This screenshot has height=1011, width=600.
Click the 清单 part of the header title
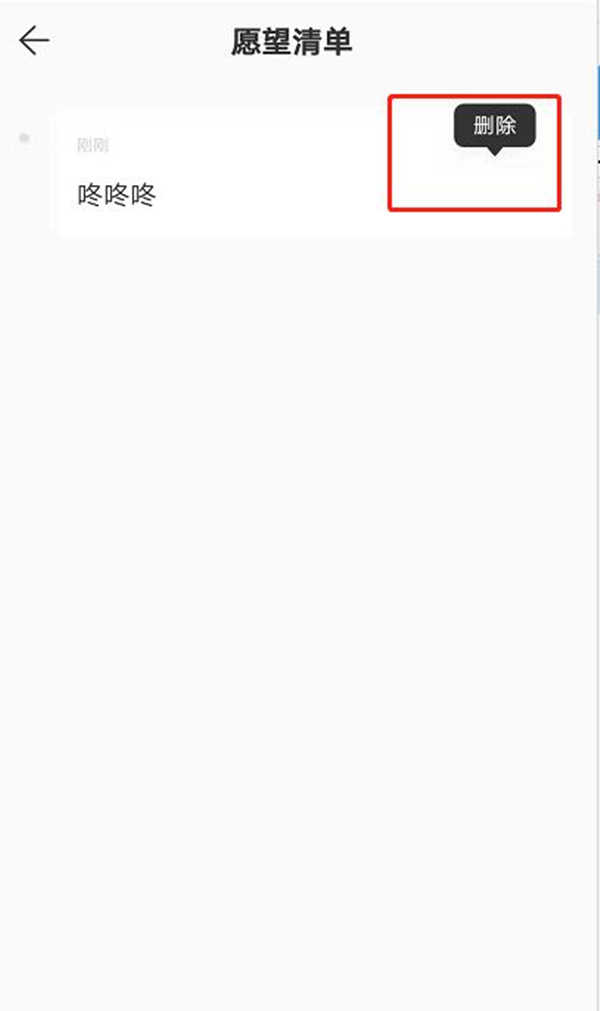pos(322,42)
